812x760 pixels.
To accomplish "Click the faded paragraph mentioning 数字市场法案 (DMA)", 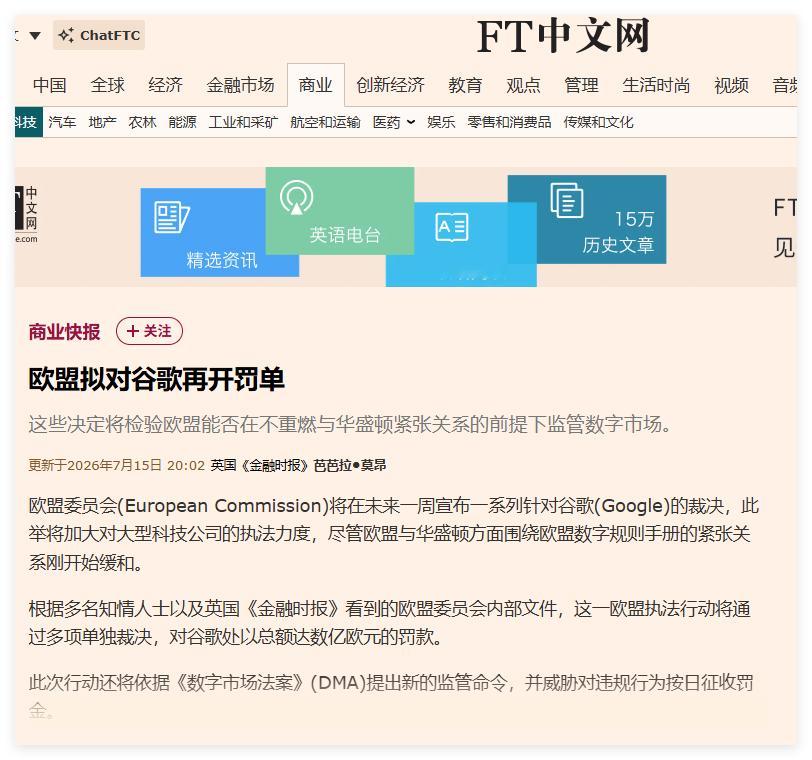I will pyautogui.click(x=391, y=696).
